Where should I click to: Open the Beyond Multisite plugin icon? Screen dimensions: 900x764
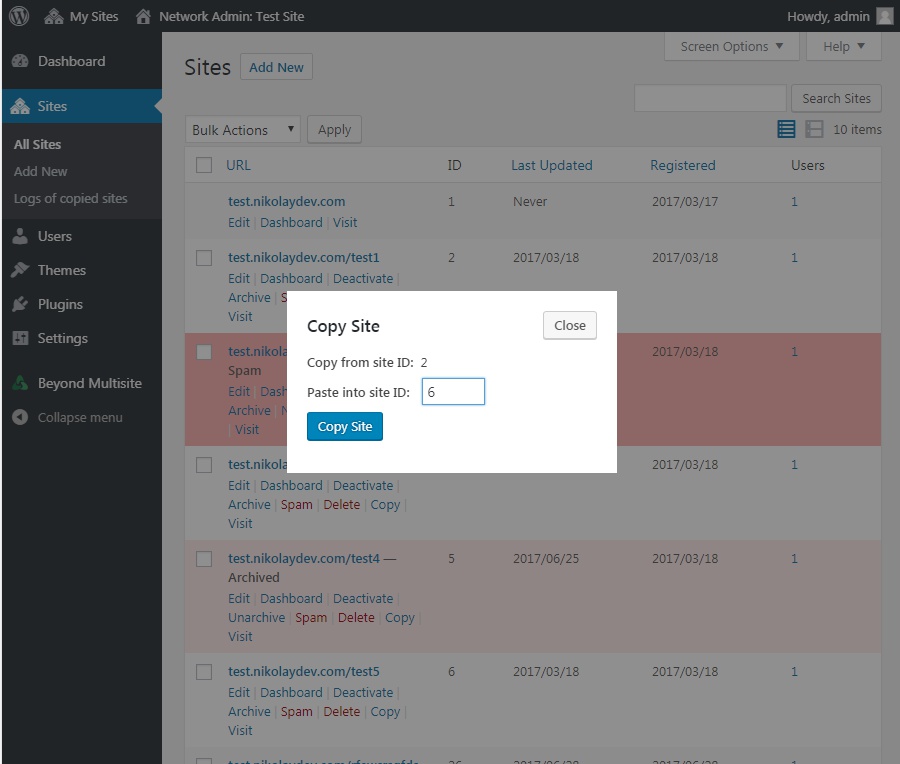coord(22,382)
